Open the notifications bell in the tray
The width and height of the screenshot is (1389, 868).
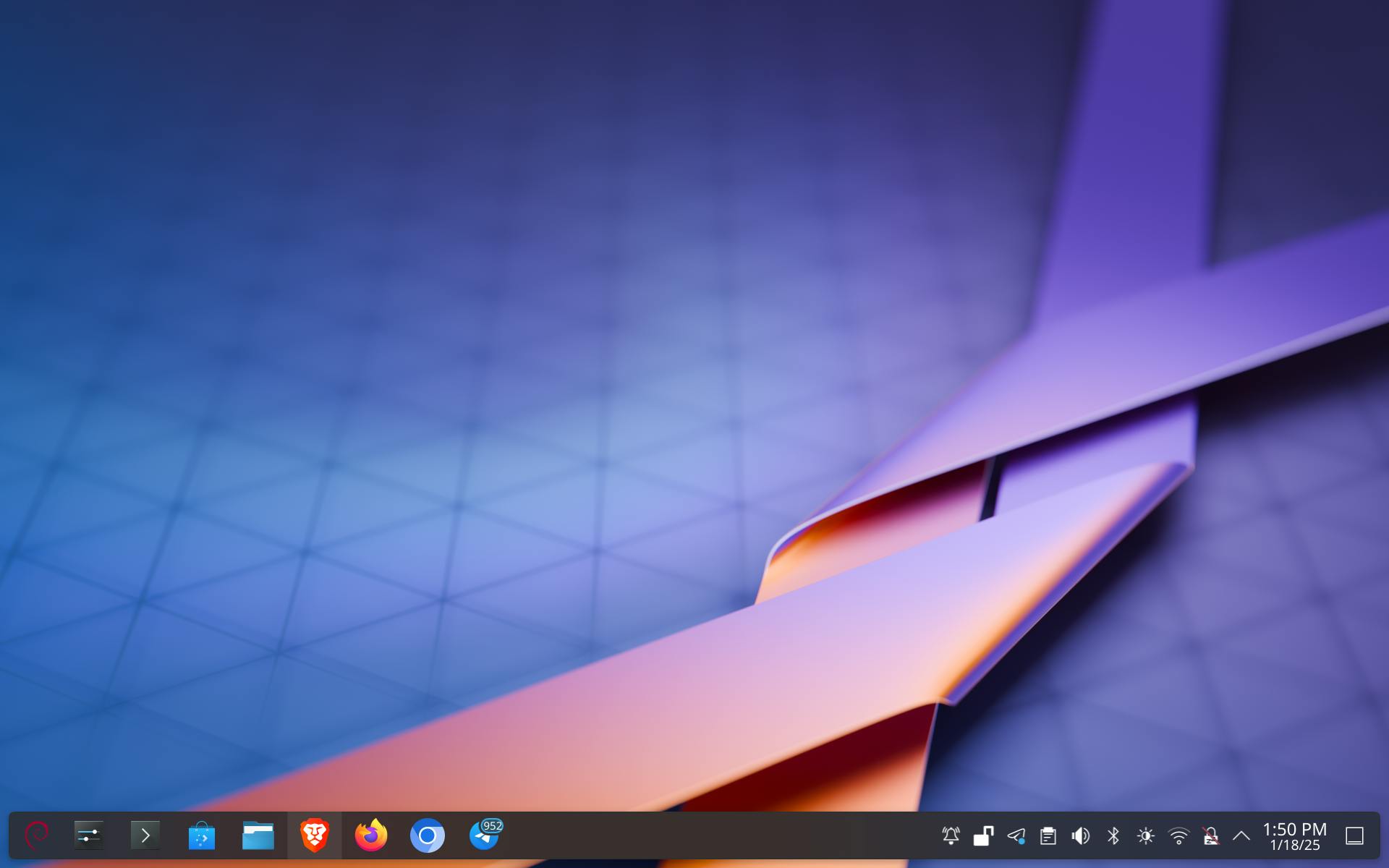click(x=951, y=836)
